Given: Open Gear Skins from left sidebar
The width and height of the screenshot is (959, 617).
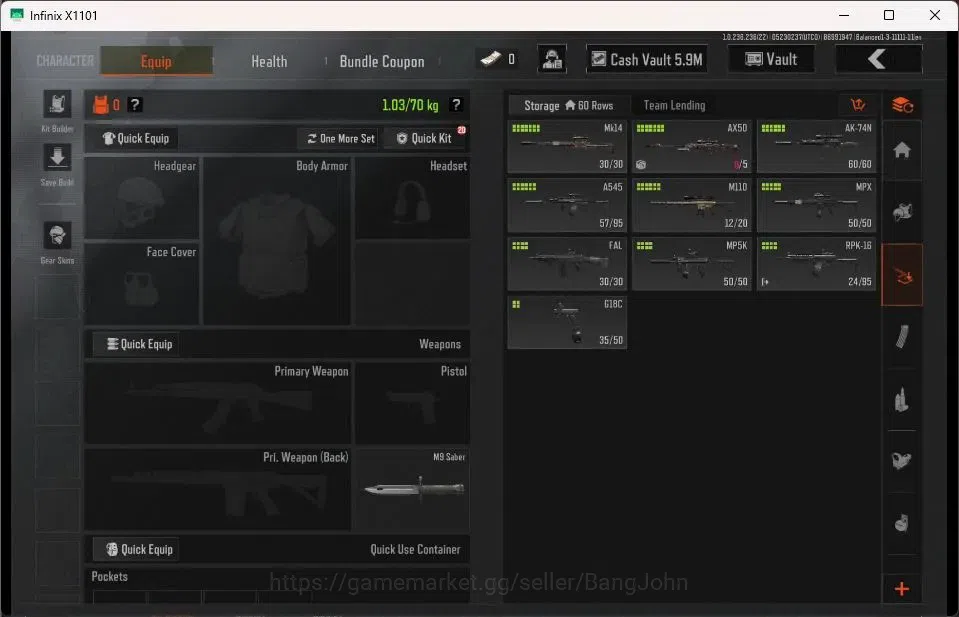Looking at the screenshot, I should coord(57,235).
